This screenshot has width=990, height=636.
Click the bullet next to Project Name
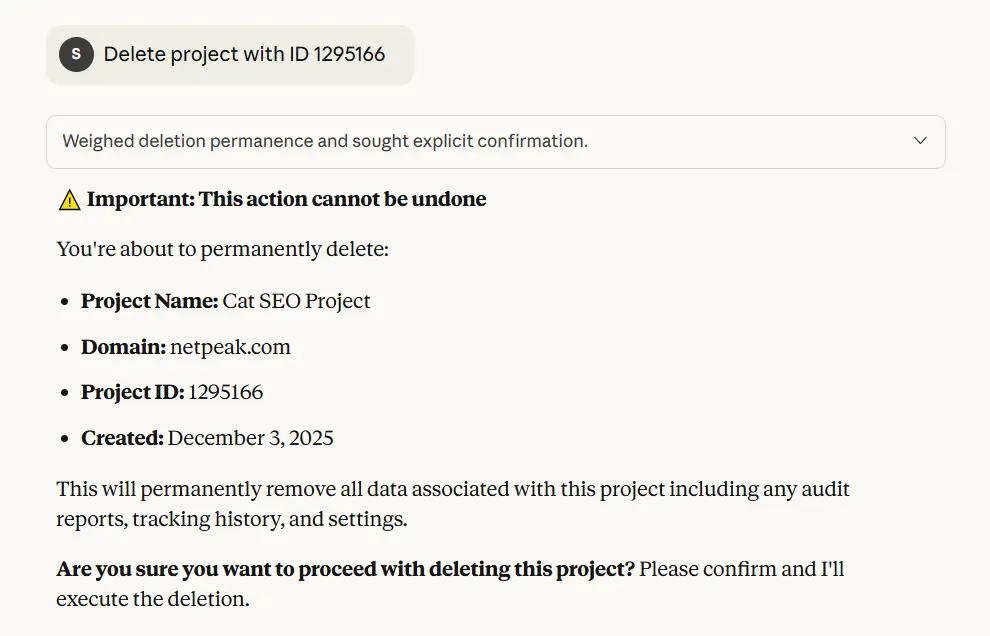[x=64, y=300]
